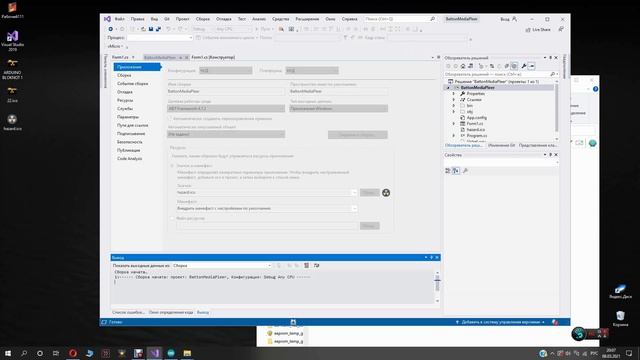Click the Save All toolbar icon

[x=158, y=29]
